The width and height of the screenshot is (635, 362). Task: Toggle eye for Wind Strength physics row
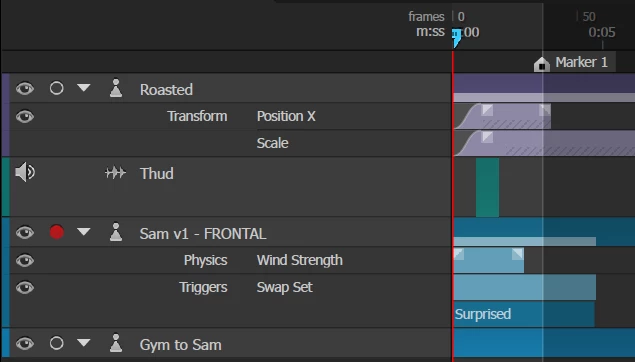(25, 260)
